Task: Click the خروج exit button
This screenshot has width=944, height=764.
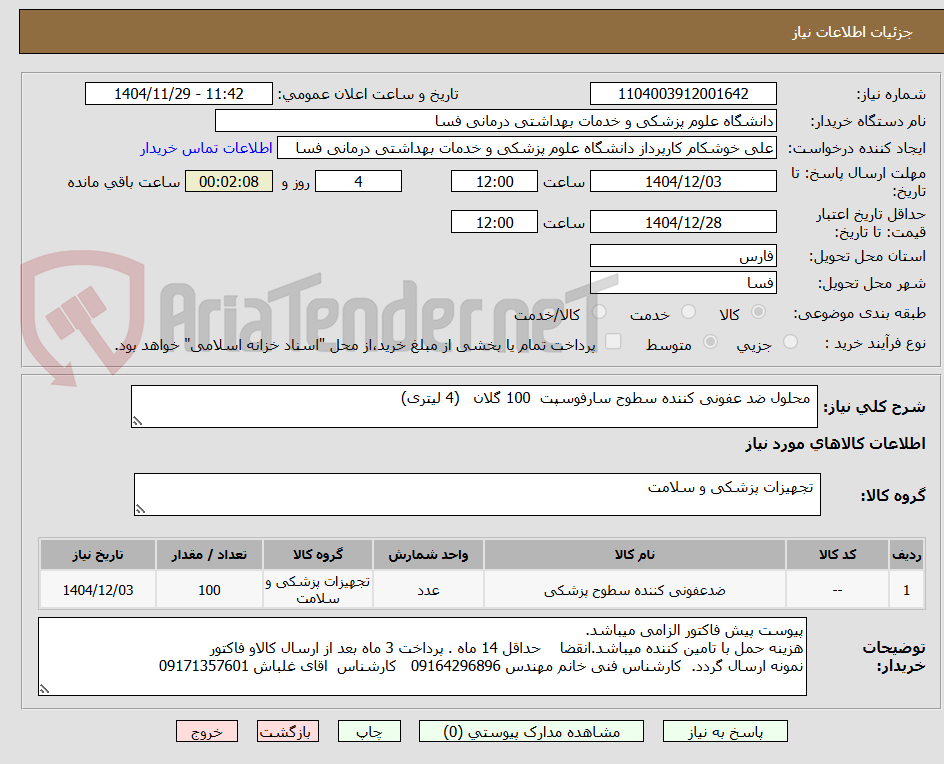Action: (207, 731)
